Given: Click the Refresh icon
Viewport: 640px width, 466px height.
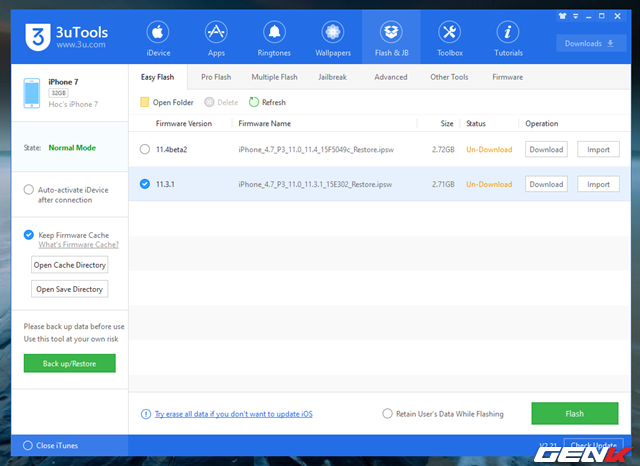Looking at the screenshot, I should point(254,102).
